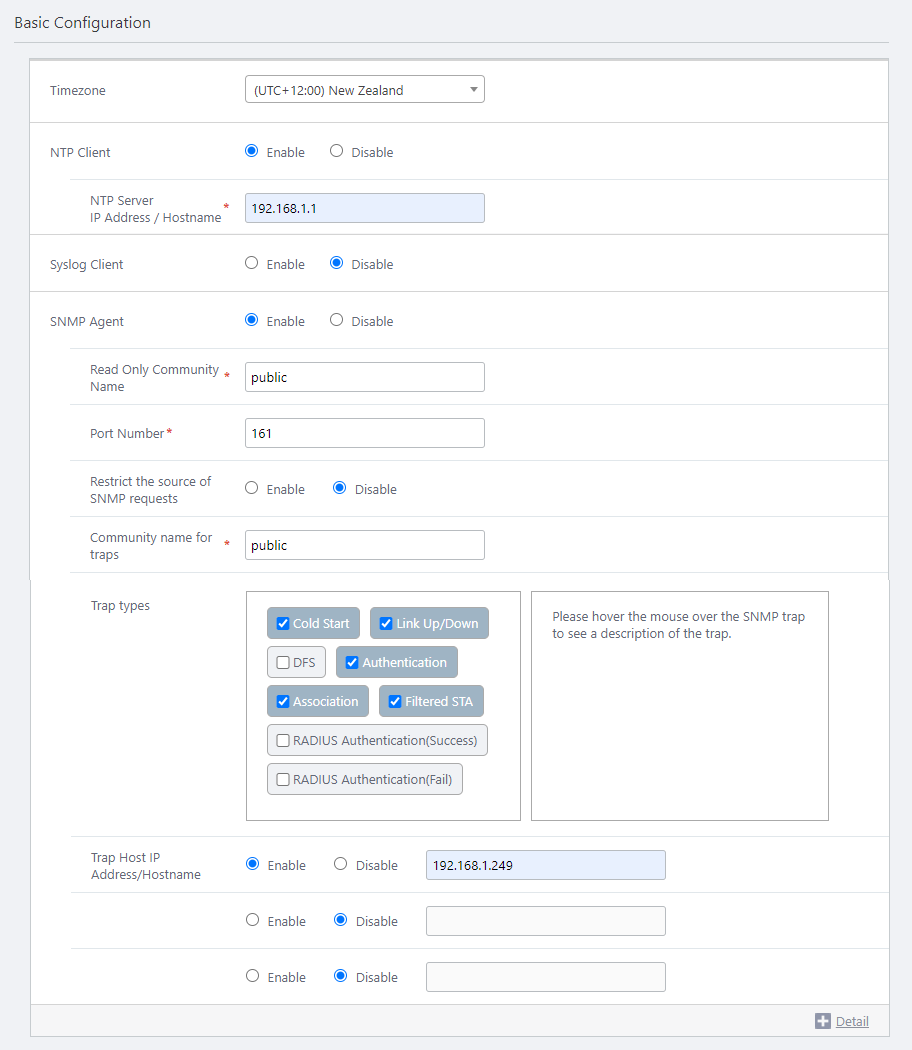Open the Timezone dropdown
Image resolution: width=912 pixels, height=1050 pixels.
click(x=364, y=90)
